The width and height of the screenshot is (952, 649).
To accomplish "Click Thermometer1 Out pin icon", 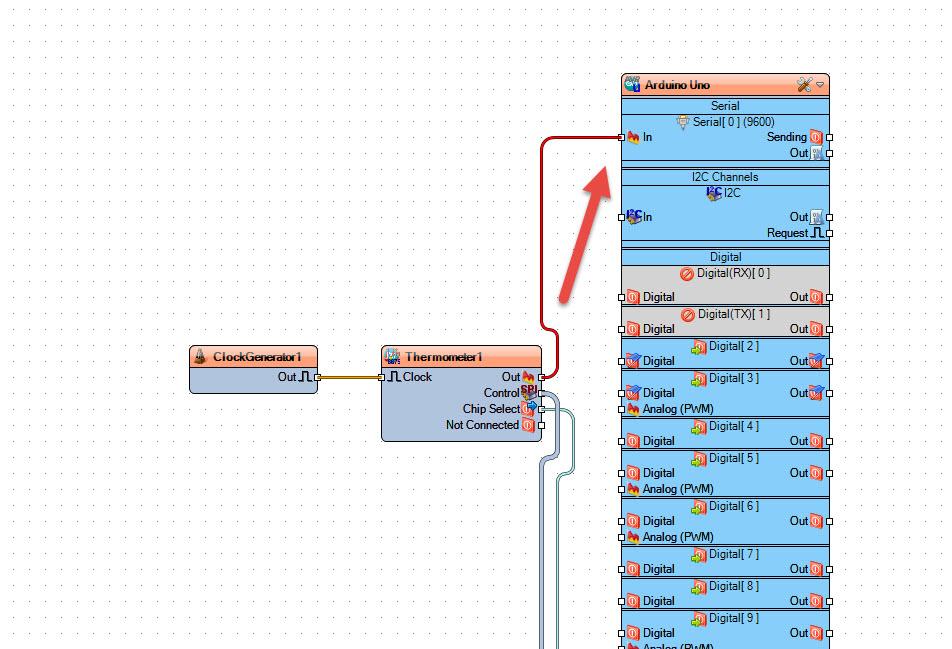I will [528, 377].
